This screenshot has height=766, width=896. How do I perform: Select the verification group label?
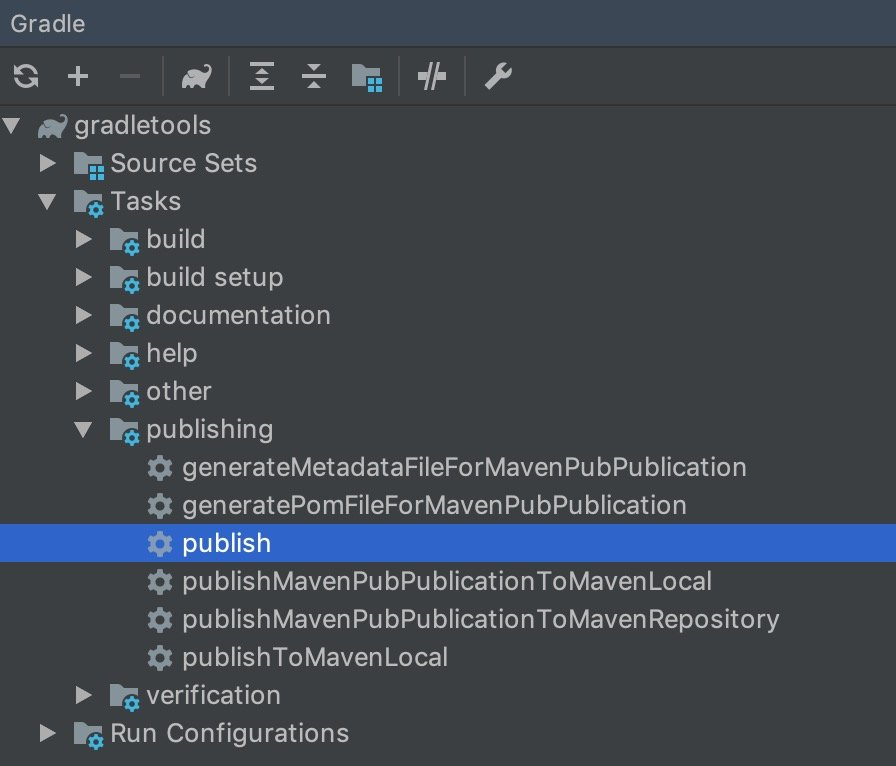click(213, 695)
